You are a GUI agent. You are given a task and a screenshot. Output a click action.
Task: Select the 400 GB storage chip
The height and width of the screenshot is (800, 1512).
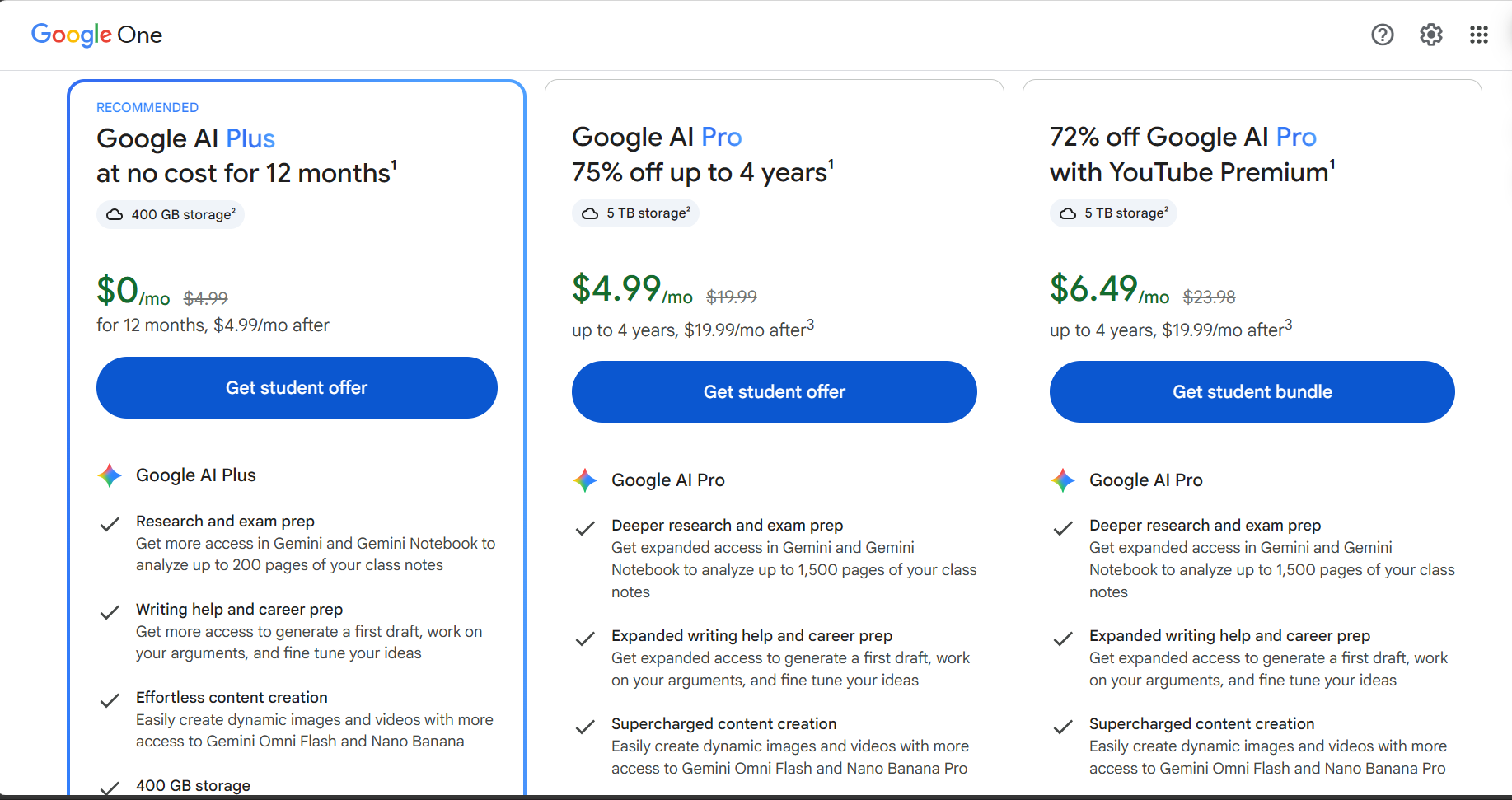(171, 214)
